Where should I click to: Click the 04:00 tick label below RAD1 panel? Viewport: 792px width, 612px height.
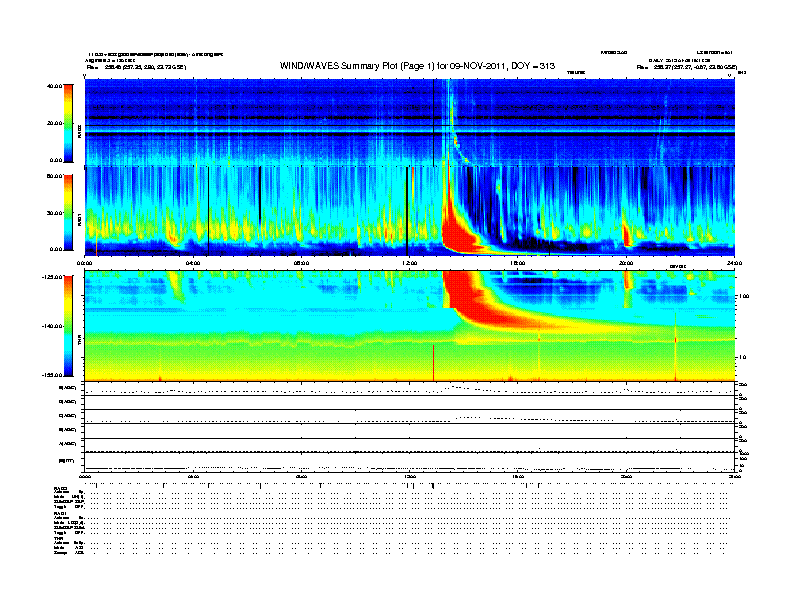pos(193,263)
